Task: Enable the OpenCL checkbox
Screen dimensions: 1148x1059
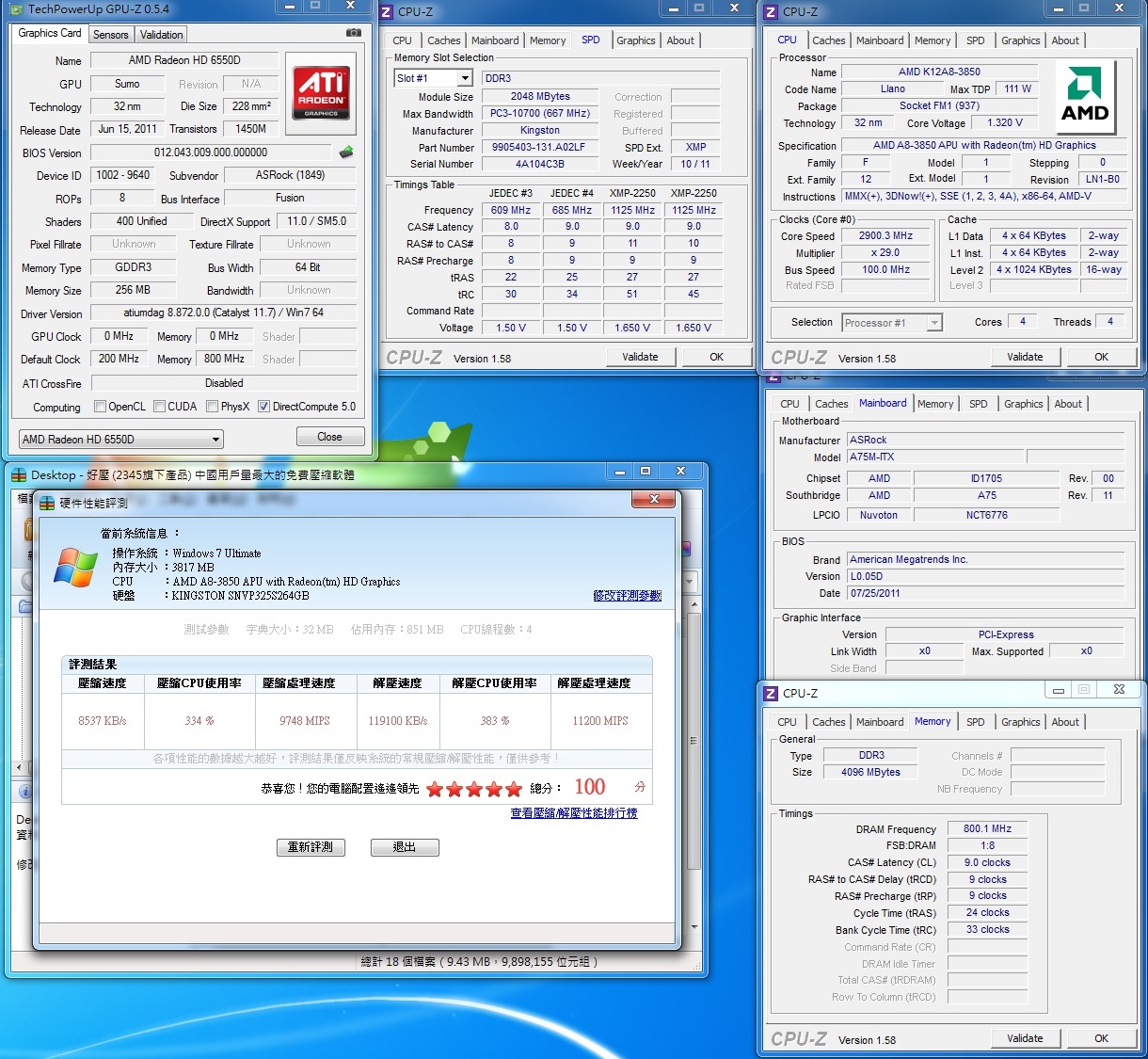Action: 100,407
